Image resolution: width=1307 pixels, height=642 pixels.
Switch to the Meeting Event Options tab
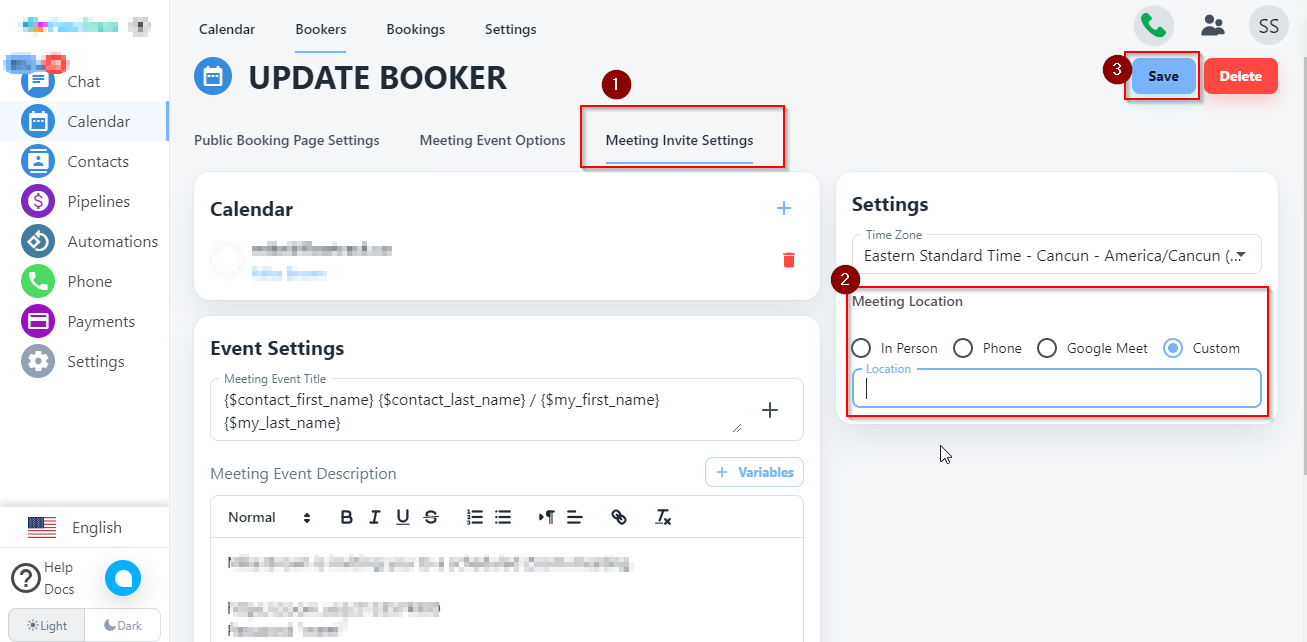[x=492, y=140]
